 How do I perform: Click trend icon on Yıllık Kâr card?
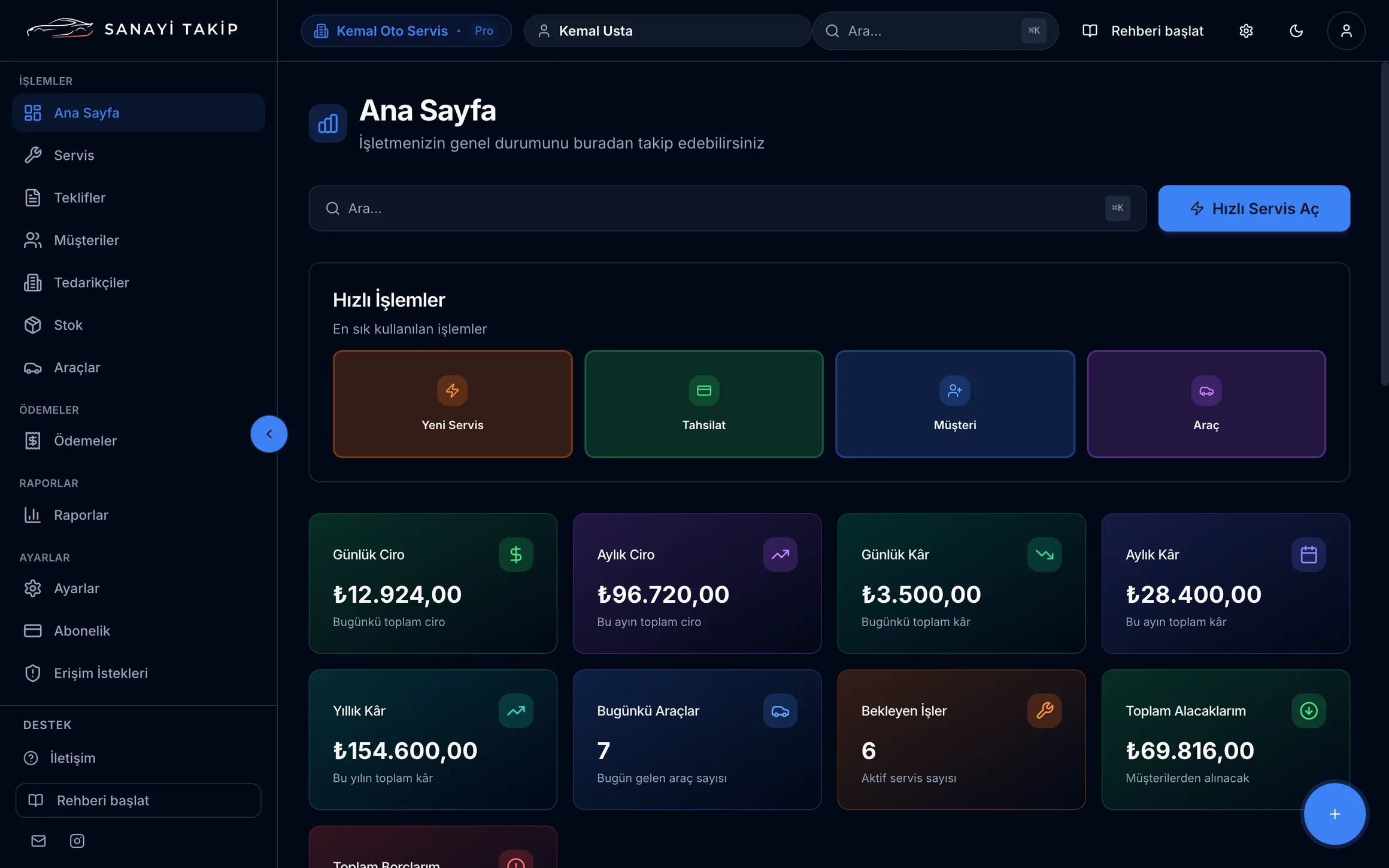coord(515,711)
